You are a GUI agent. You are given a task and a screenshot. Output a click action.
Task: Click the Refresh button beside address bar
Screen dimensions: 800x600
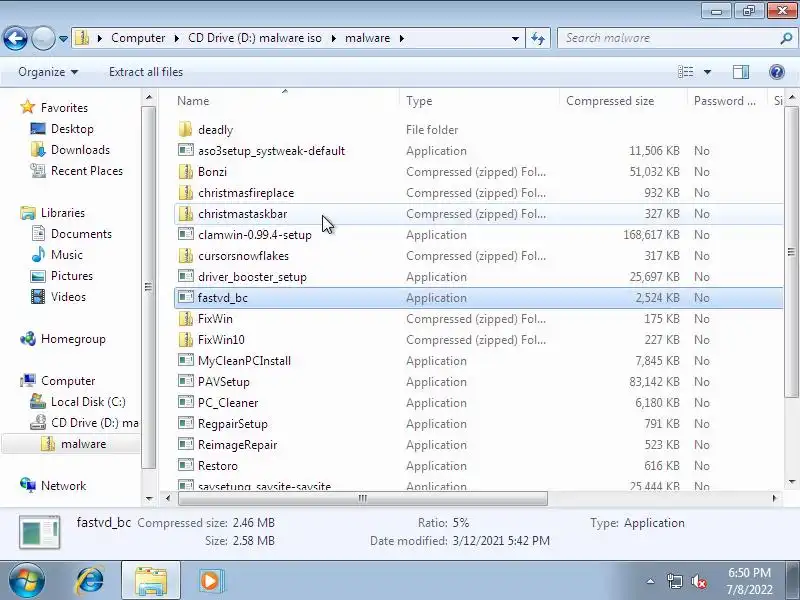pyautogui.click(x=538, y=38)
